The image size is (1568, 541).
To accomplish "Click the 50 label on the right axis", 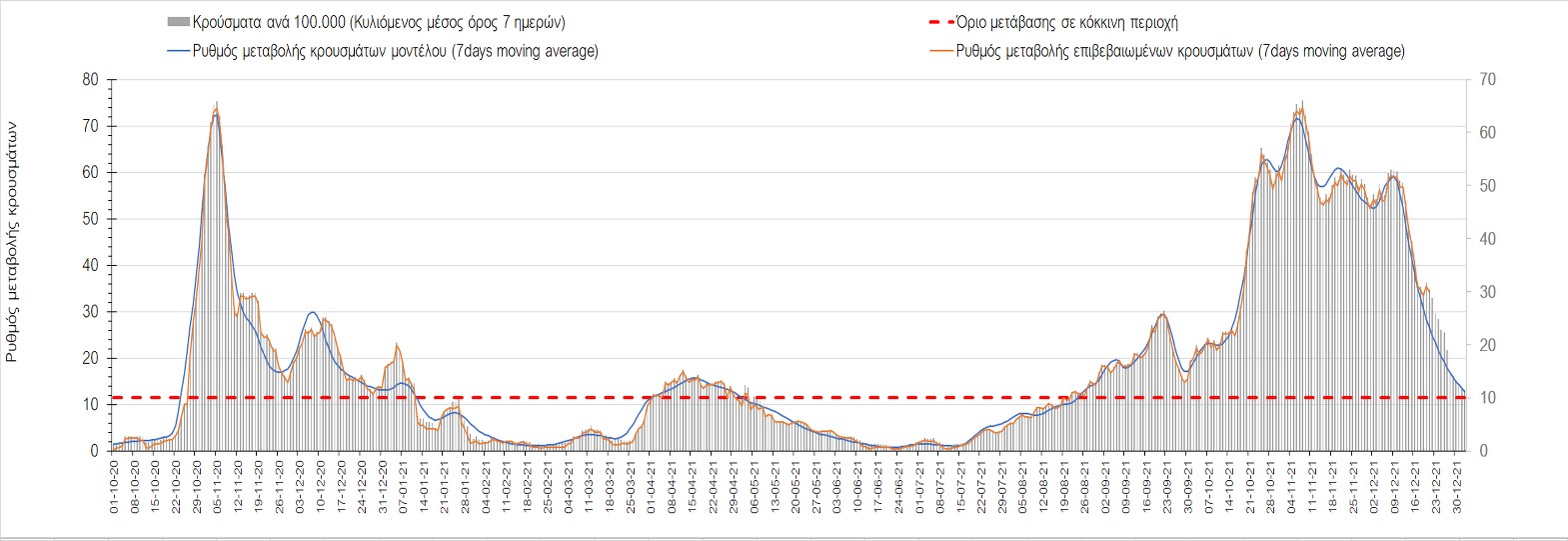I will tap(1487, 186).
